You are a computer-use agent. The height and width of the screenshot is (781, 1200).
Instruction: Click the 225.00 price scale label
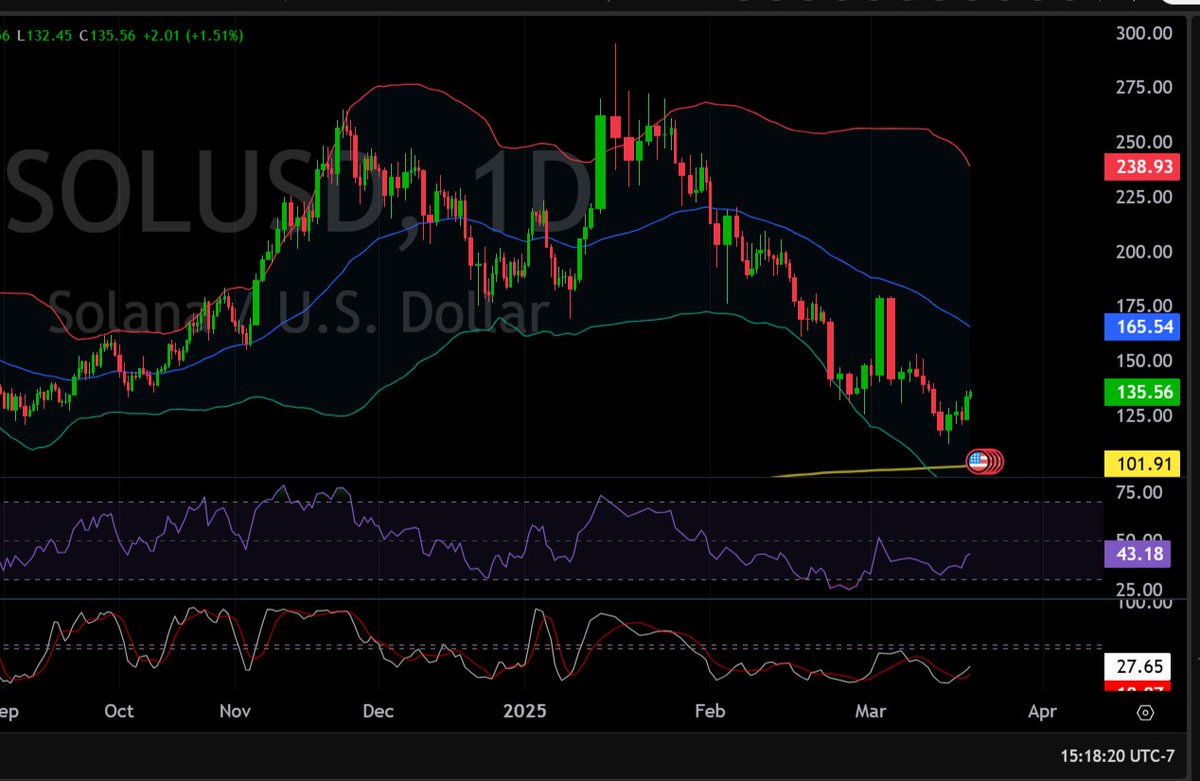click(x=1144, y=197)
